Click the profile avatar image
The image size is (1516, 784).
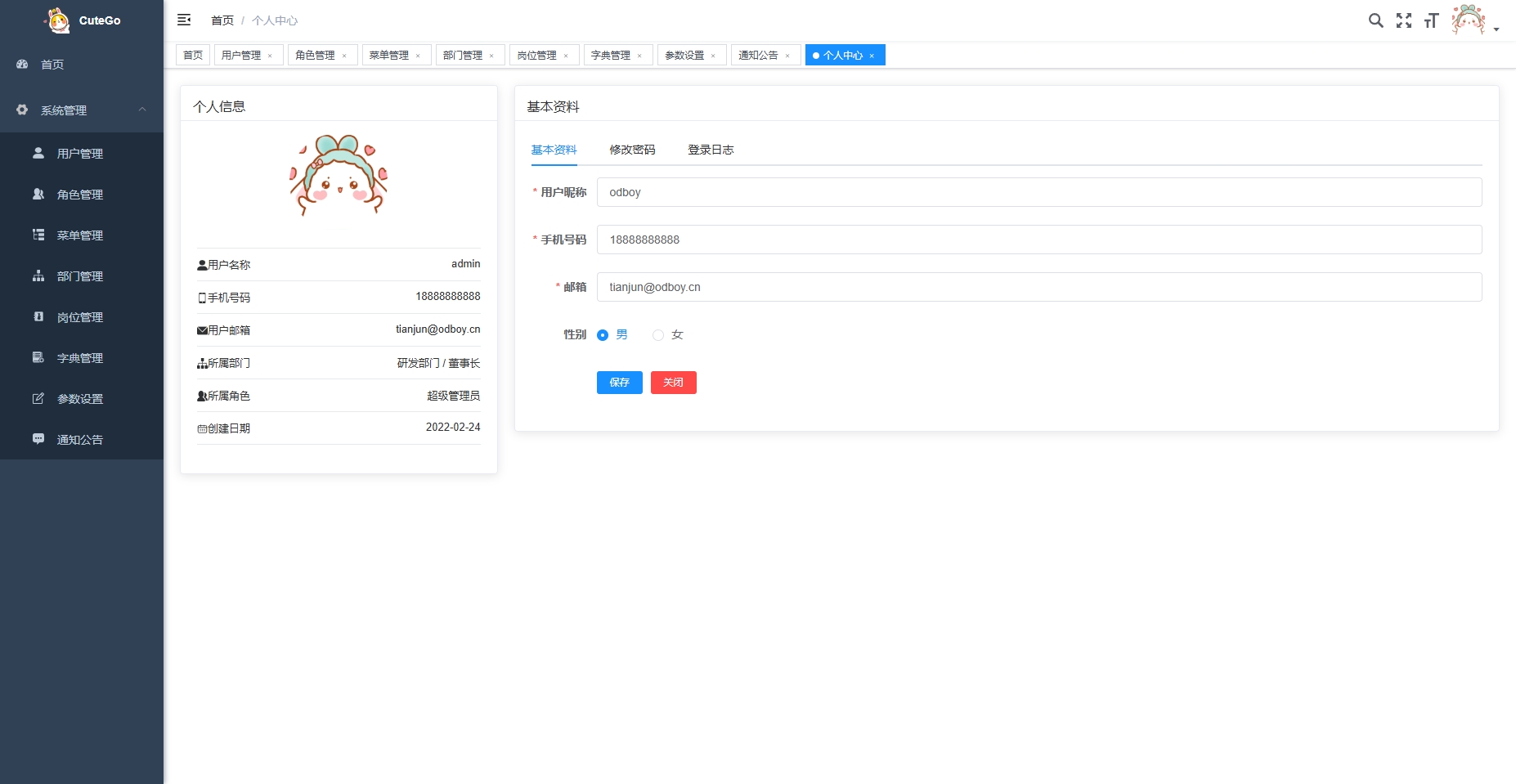tap(339, 176)
